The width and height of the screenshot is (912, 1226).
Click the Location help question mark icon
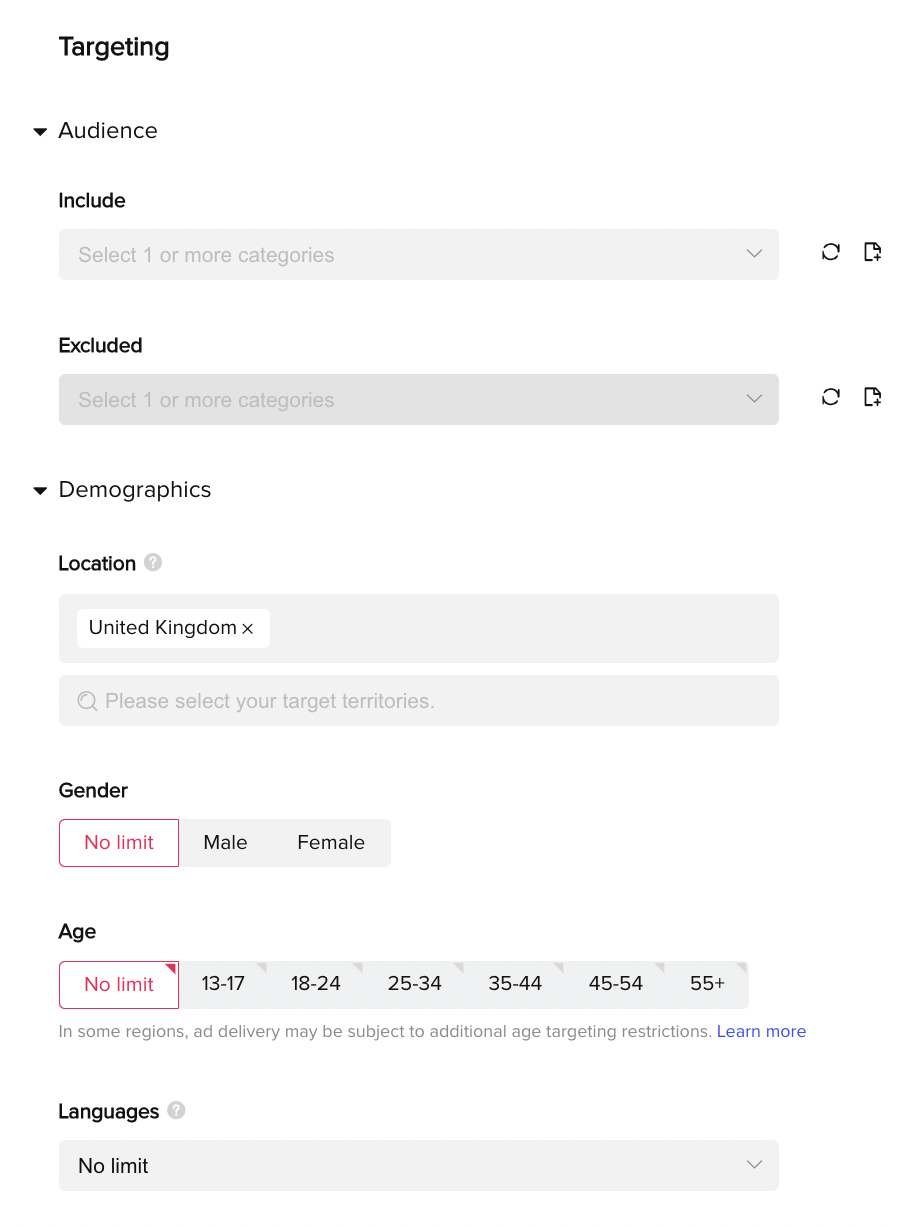(x=153, y=563)
